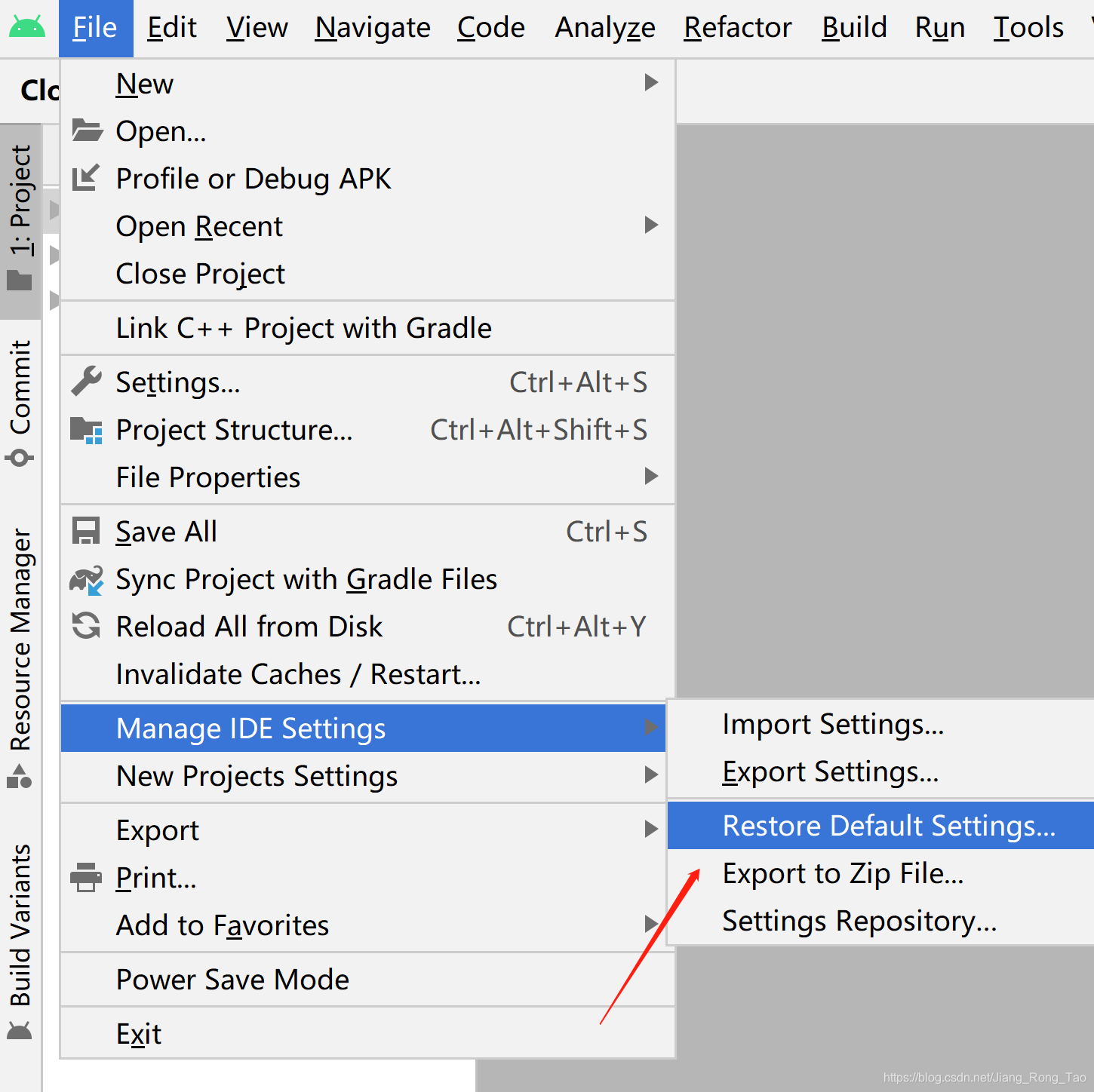This screenshot has width=1094, height=1092.
Task: Choose Close Project
Action: click(x=367, y=273)
